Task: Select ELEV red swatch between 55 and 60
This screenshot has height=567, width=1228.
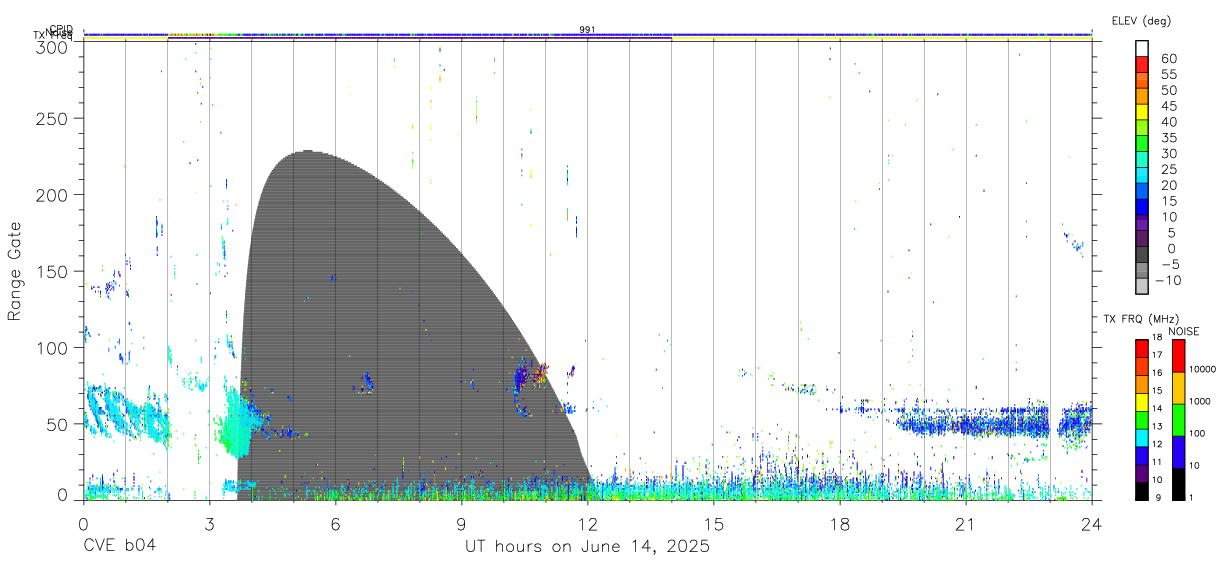Action: tap(1143, 65)
